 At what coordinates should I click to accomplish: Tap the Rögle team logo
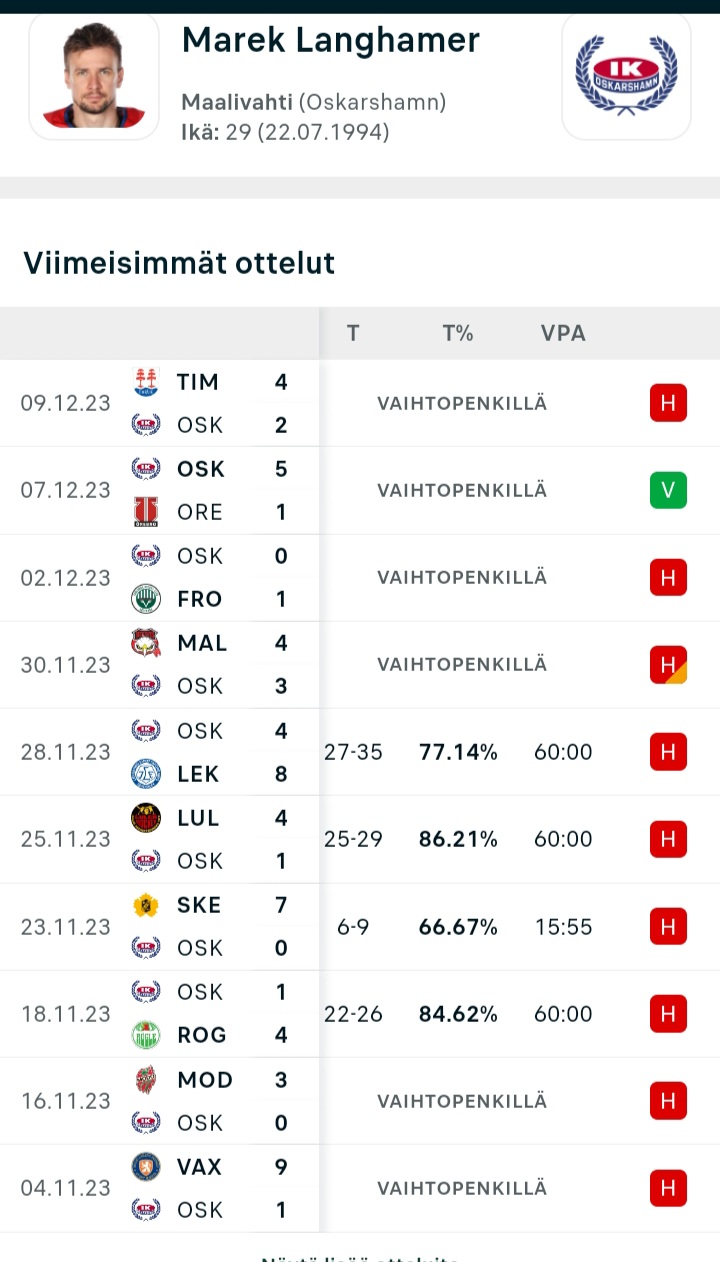(x=146, y=1035)
